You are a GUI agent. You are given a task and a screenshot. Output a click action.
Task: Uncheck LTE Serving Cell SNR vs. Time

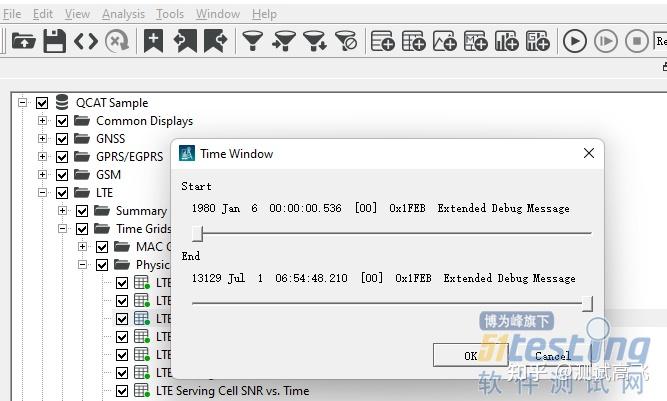[122, 391]
